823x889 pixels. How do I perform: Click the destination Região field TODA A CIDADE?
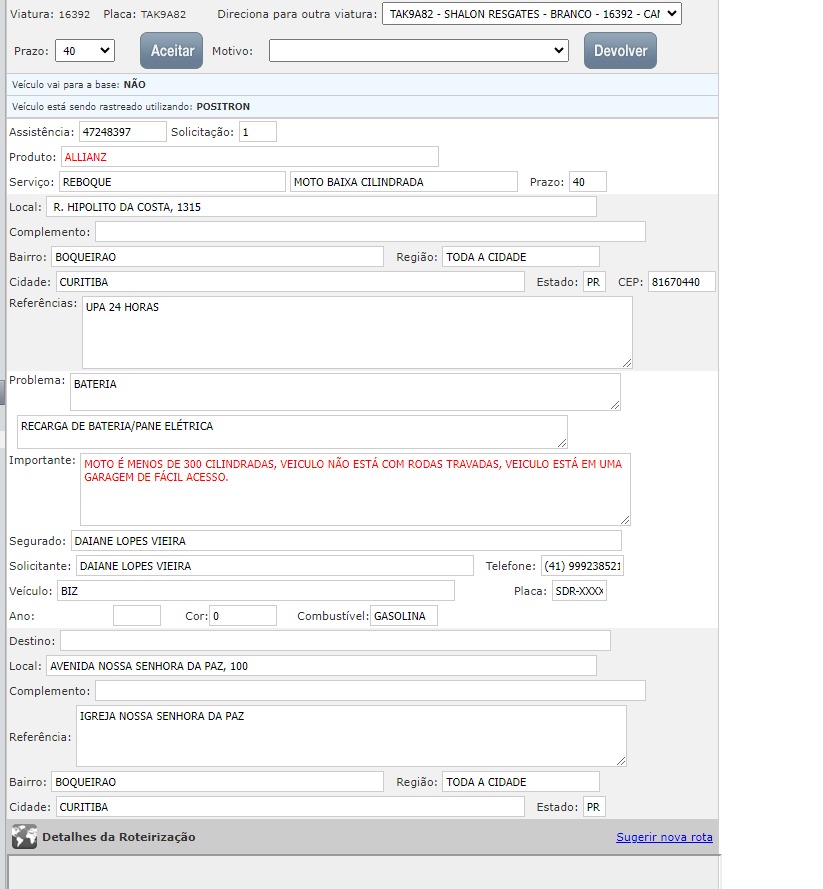click(521, 781)
